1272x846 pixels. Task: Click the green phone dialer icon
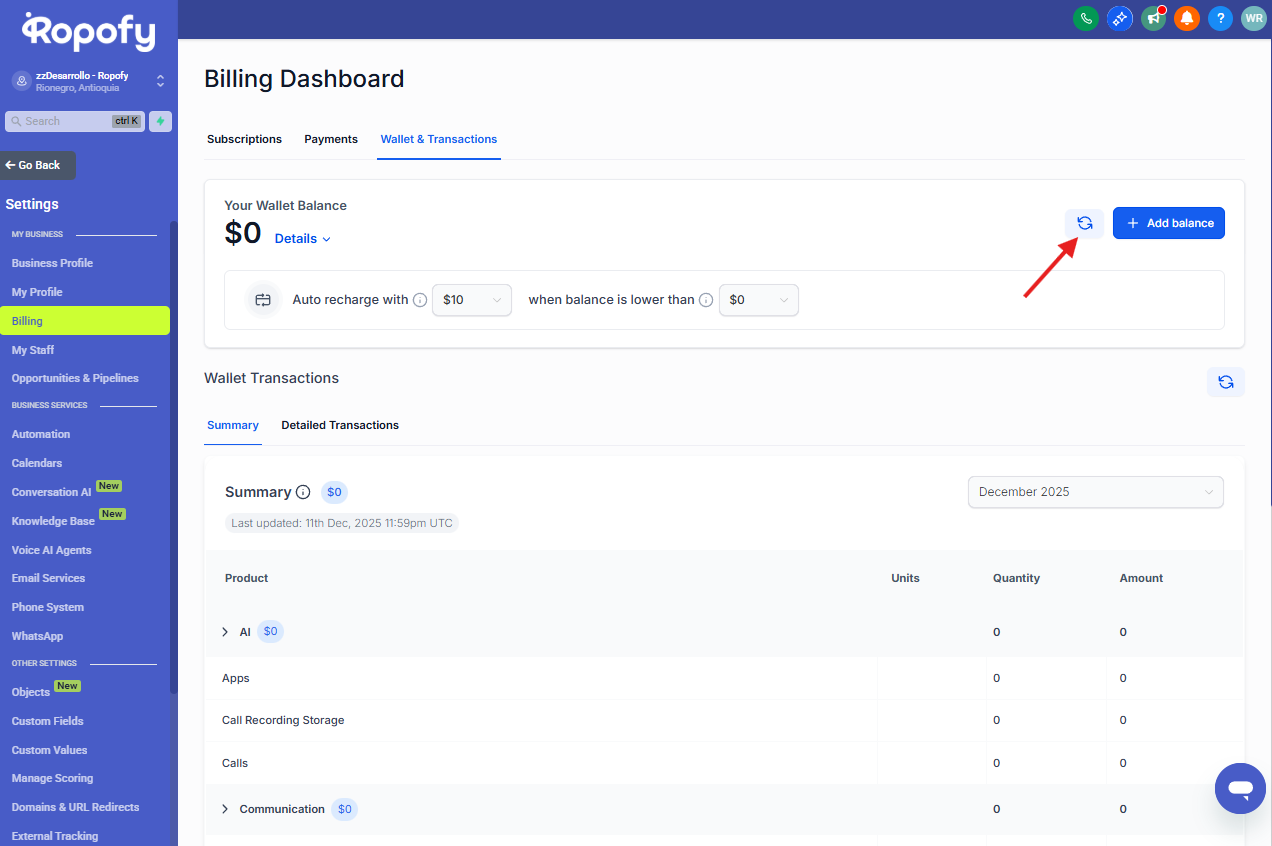[1085, 18]
